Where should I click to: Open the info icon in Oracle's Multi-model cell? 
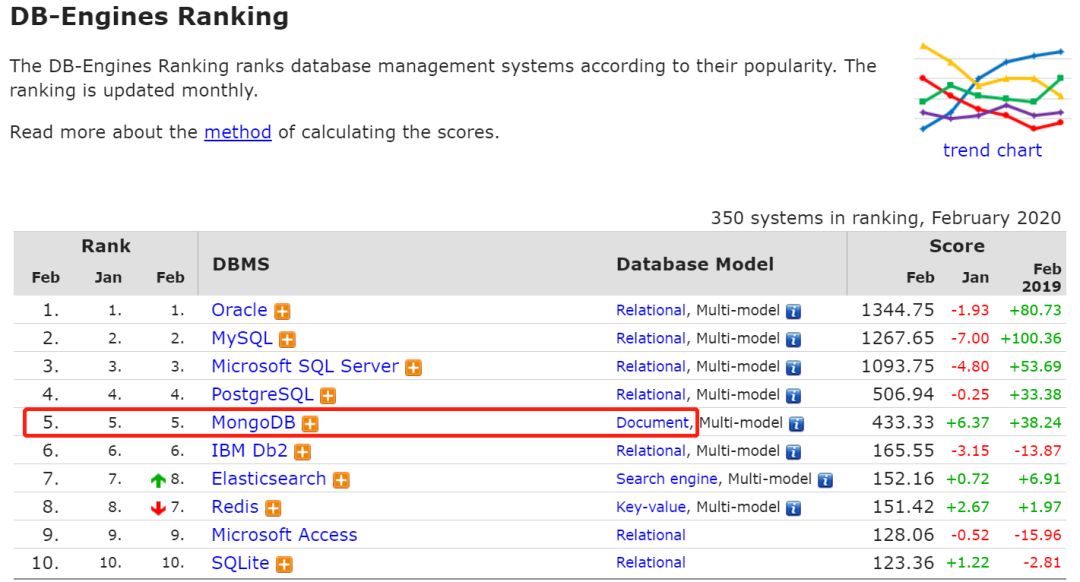794,311
